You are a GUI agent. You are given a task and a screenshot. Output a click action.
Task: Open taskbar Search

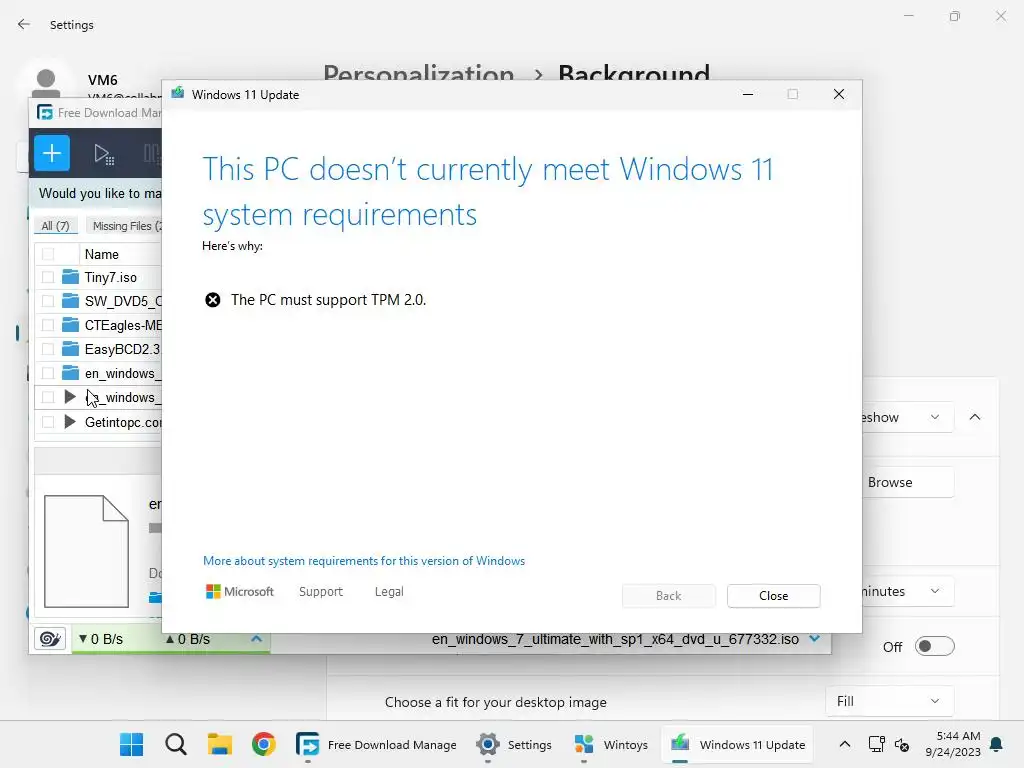coord(176,744)
